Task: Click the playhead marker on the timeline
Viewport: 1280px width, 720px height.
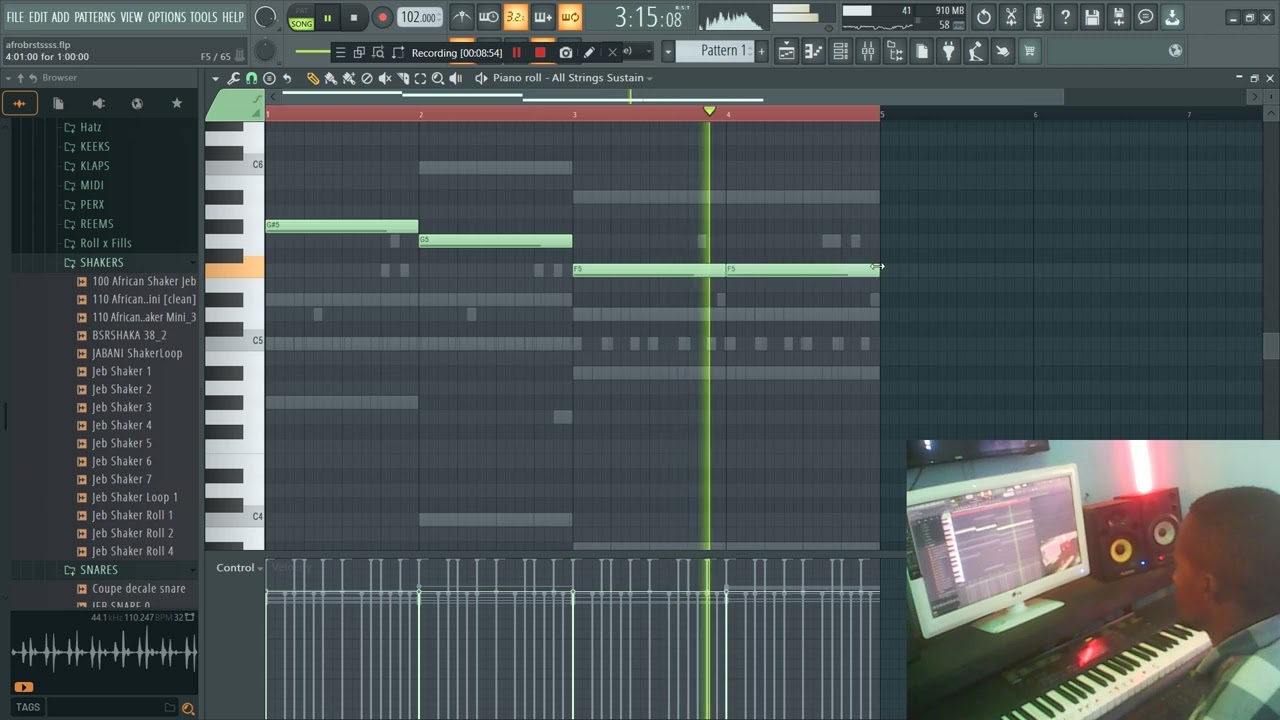Action: (x=710, y=111)
